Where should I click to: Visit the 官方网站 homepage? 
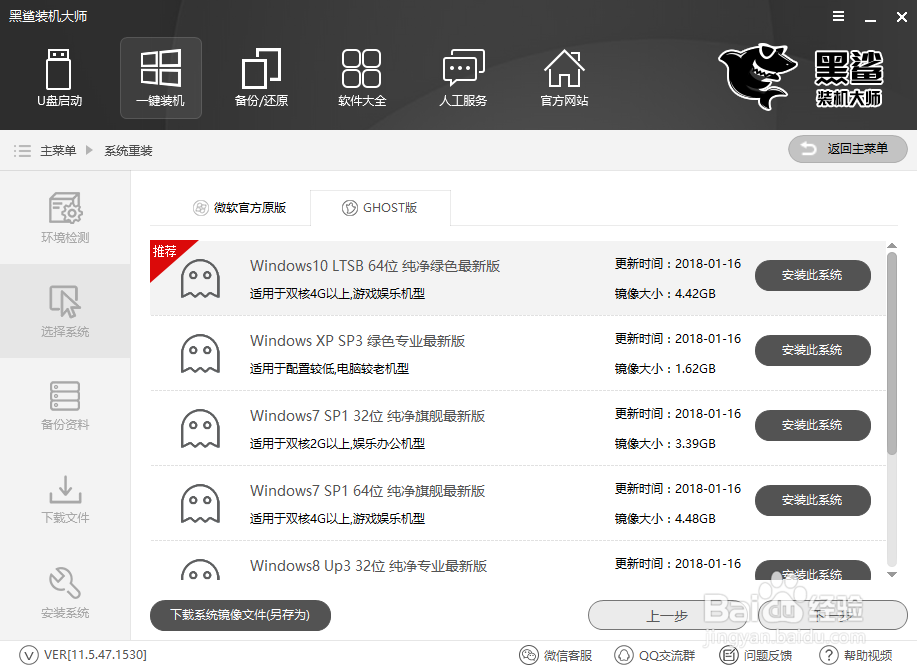[x=563, y=78]
